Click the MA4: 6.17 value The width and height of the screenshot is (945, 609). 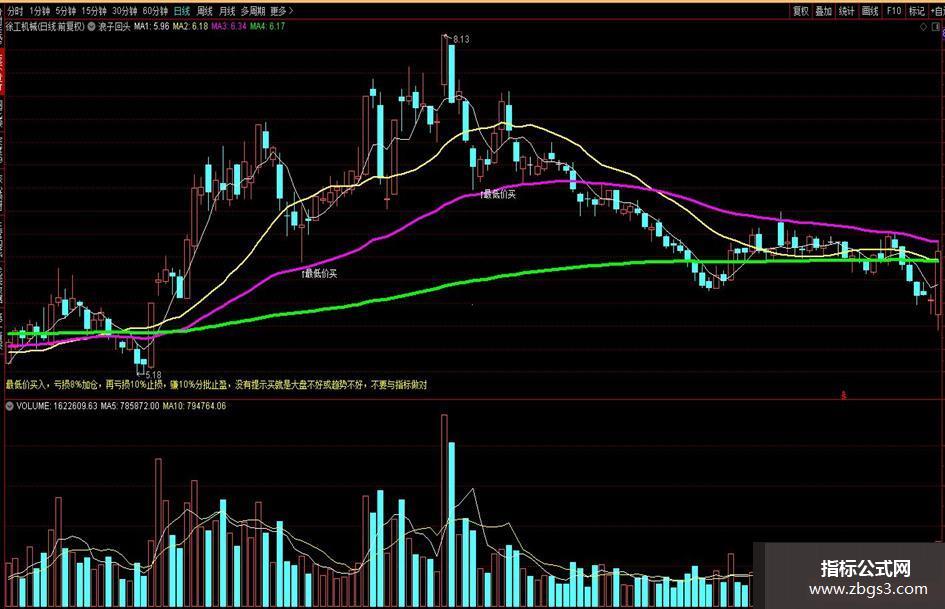click(267, 27)
